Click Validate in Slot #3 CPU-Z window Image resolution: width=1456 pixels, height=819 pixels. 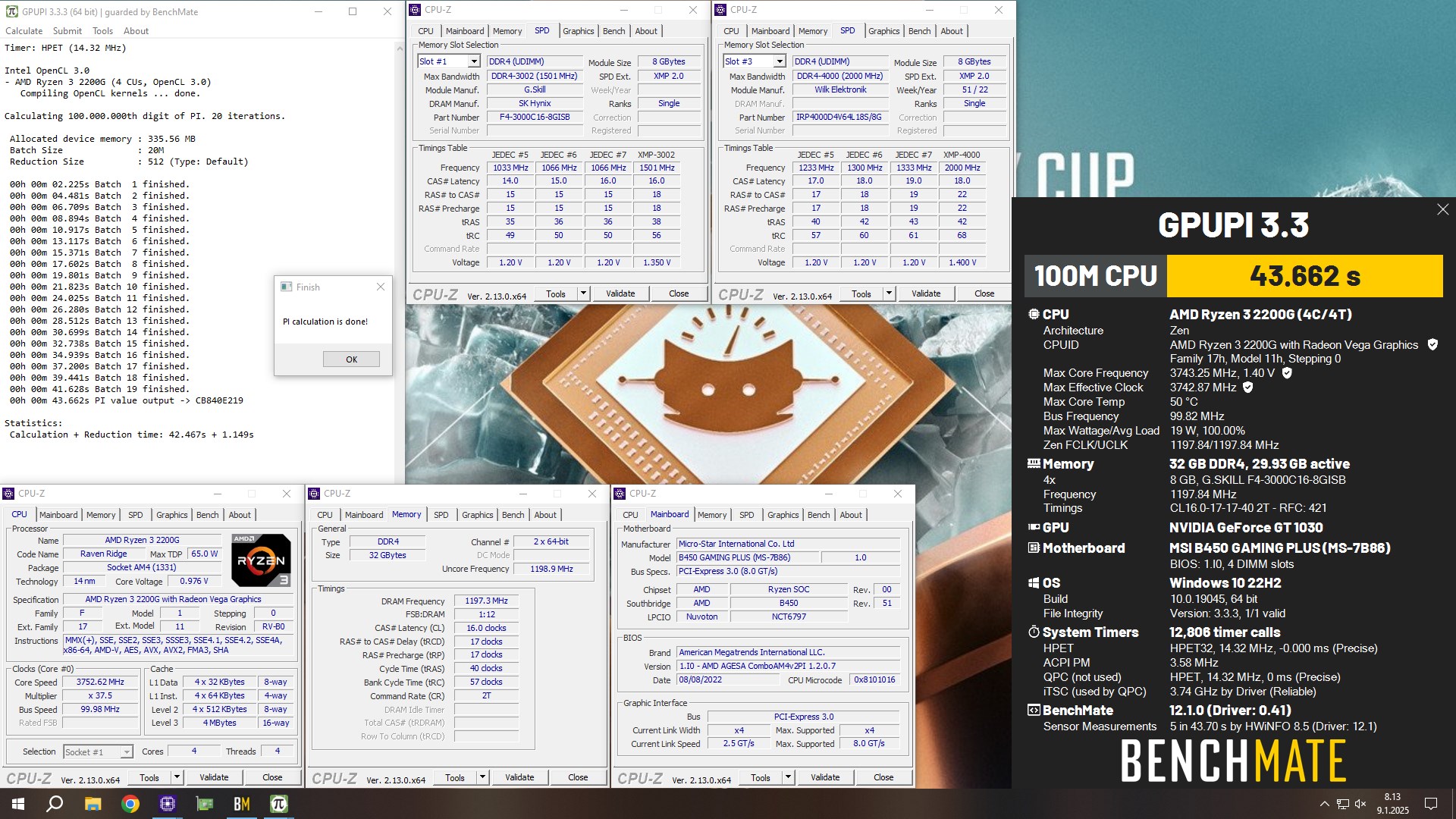pos(926,293)
